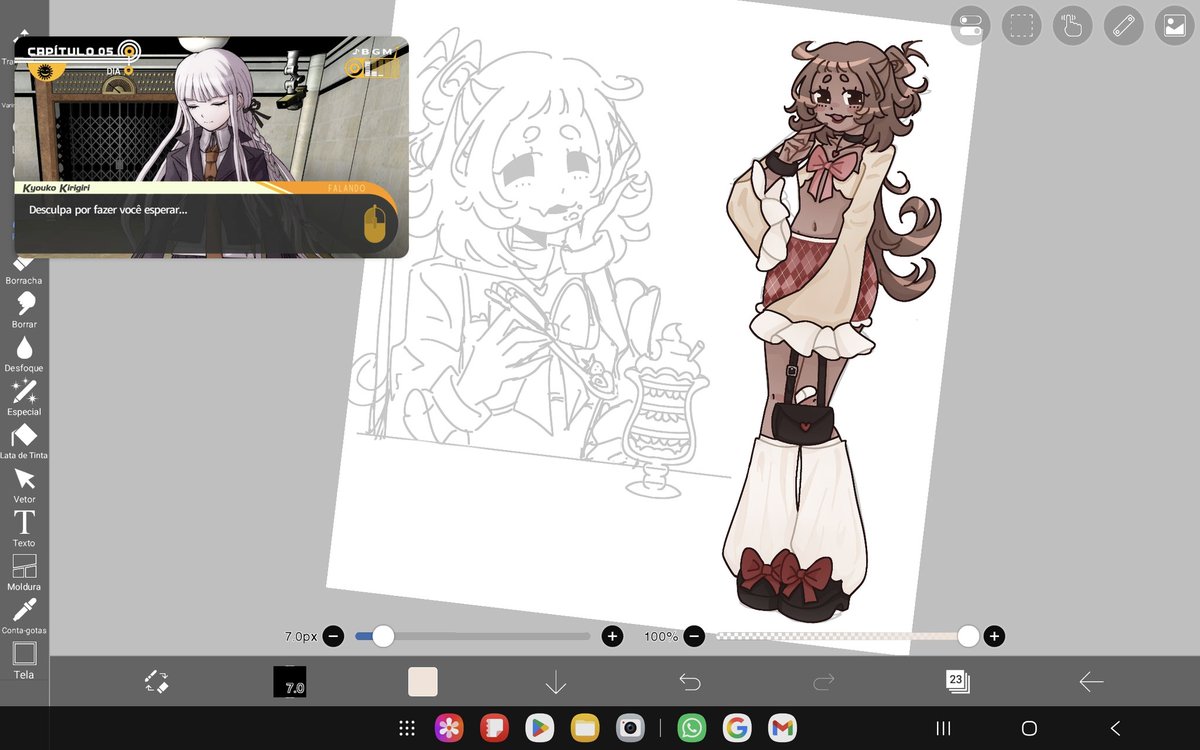Undo the last stroke
The image size is (1200, 750).
pos(690,682)
